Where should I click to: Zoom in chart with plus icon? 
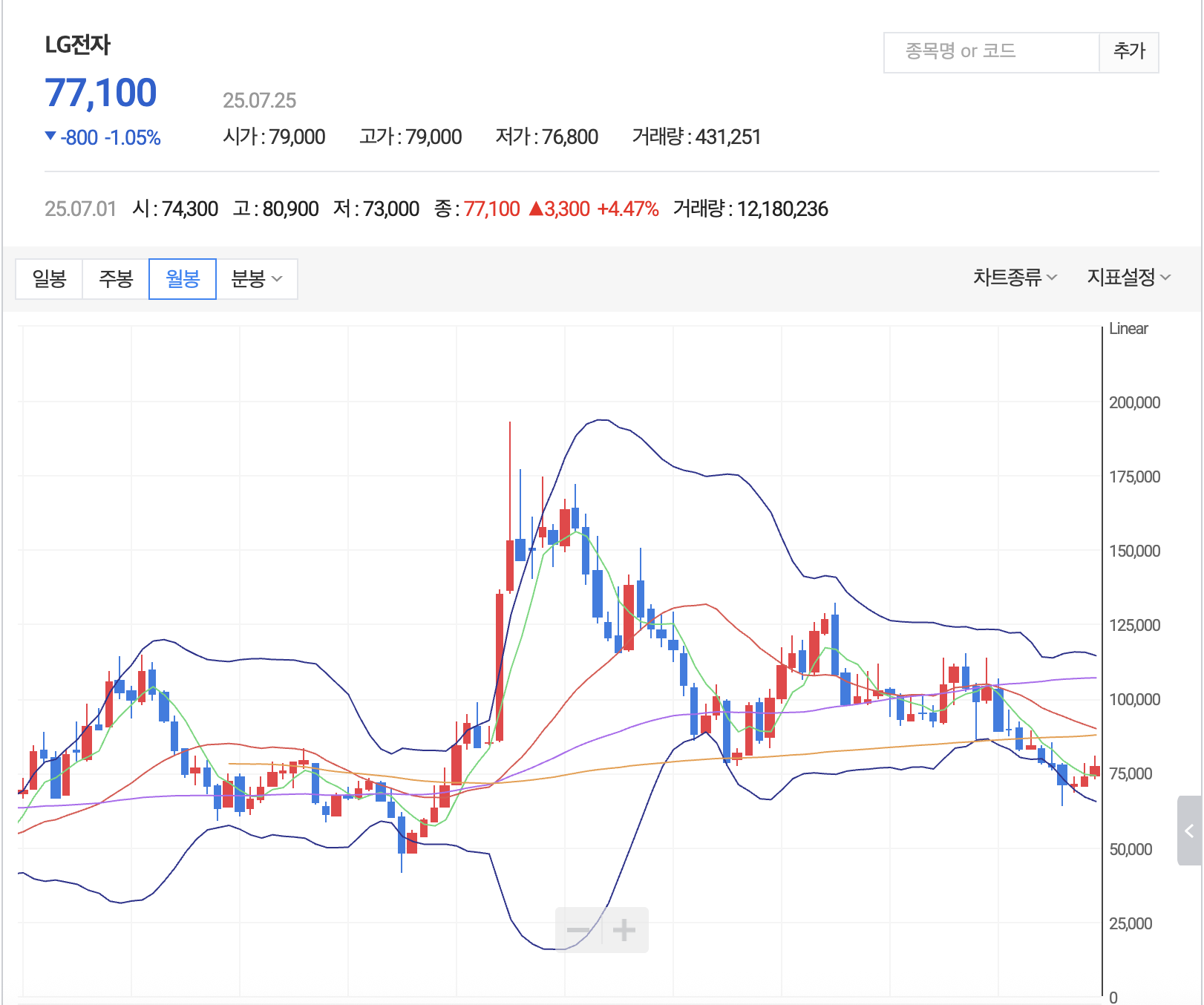(624, 930)
